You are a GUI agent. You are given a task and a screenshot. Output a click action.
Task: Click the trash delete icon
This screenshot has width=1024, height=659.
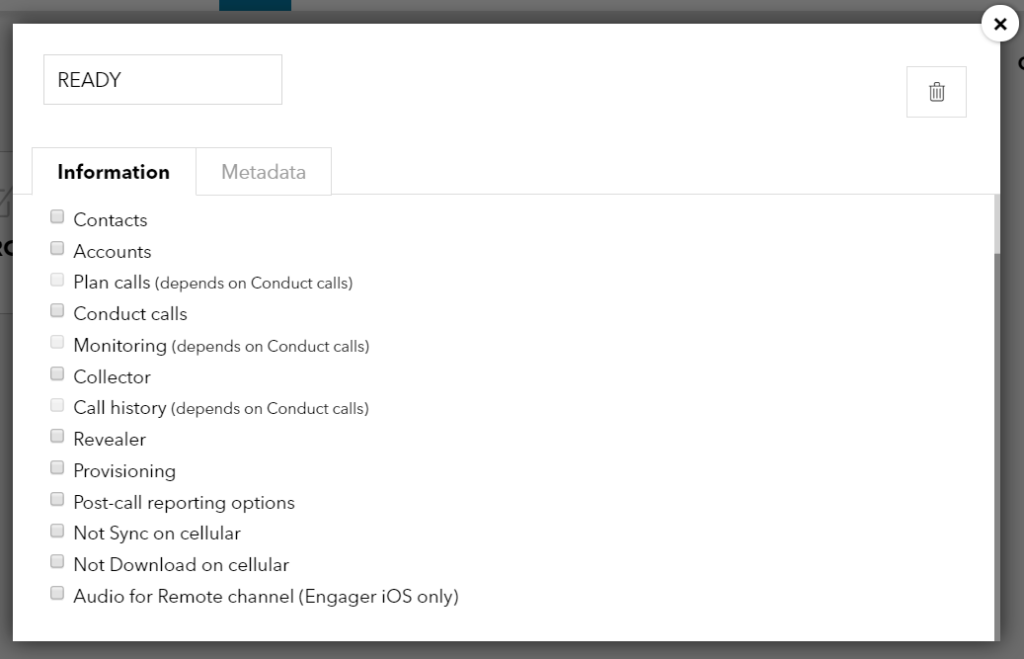coord(936,92)
